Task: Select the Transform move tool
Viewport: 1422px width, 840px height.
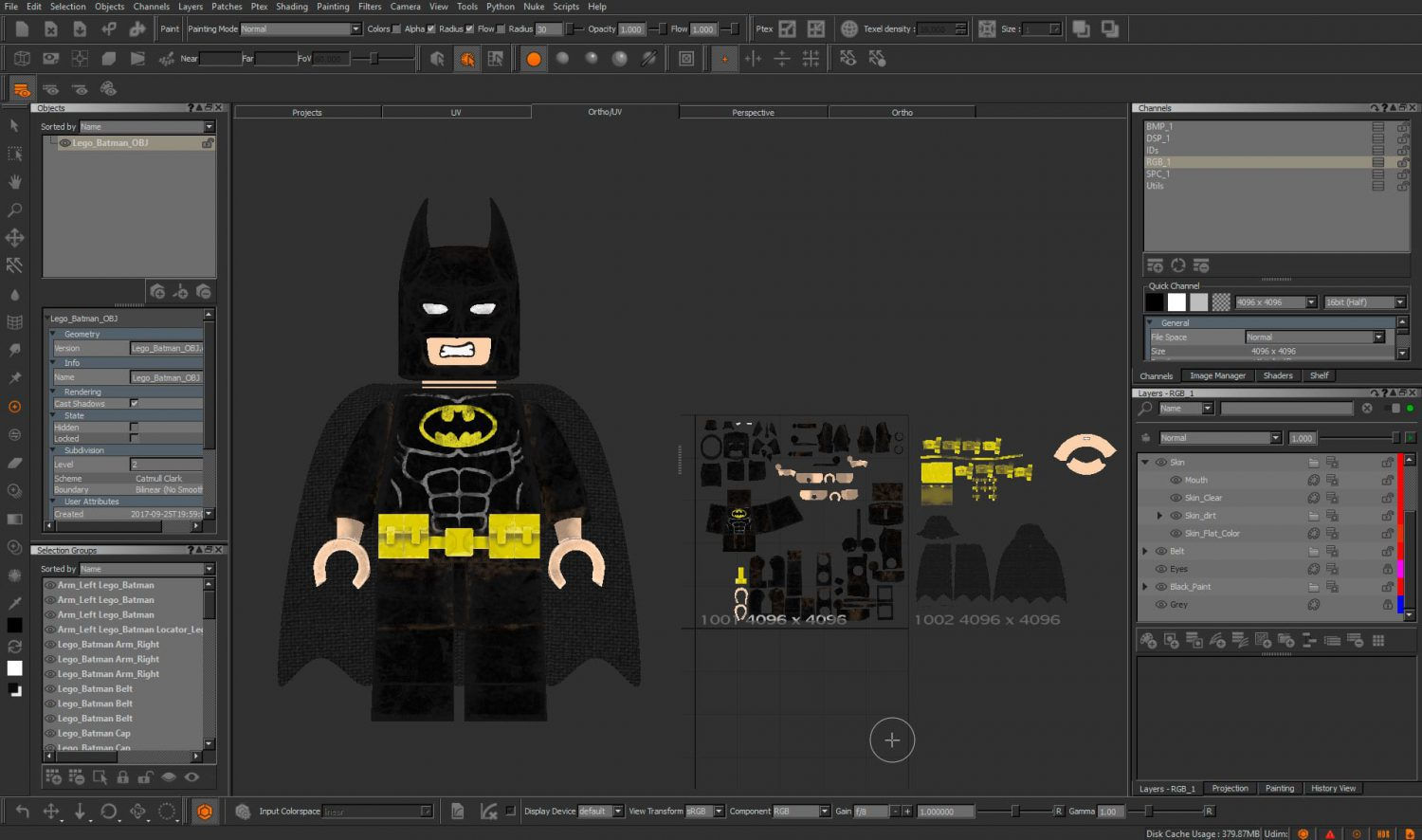Action: [15, 238]
